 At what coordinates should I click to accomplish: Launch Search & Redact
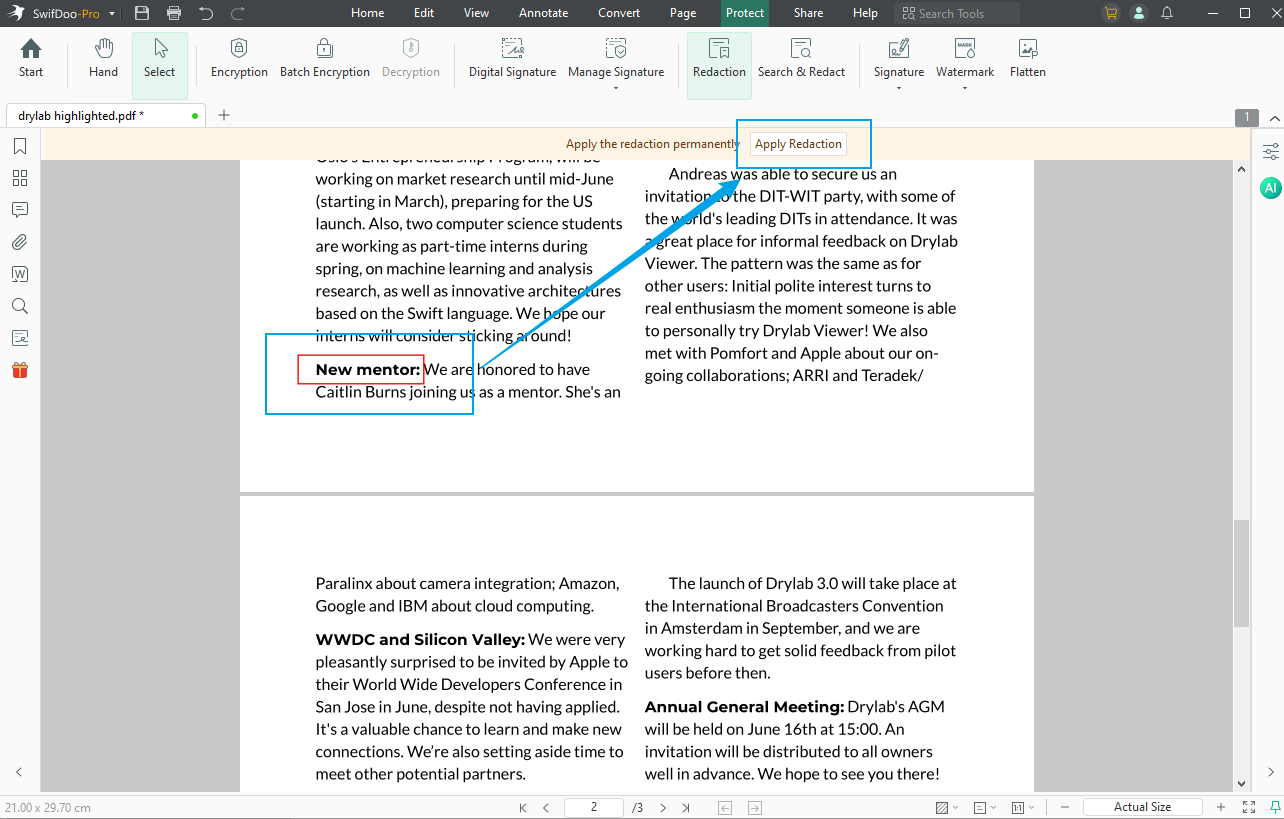[801, 58]
